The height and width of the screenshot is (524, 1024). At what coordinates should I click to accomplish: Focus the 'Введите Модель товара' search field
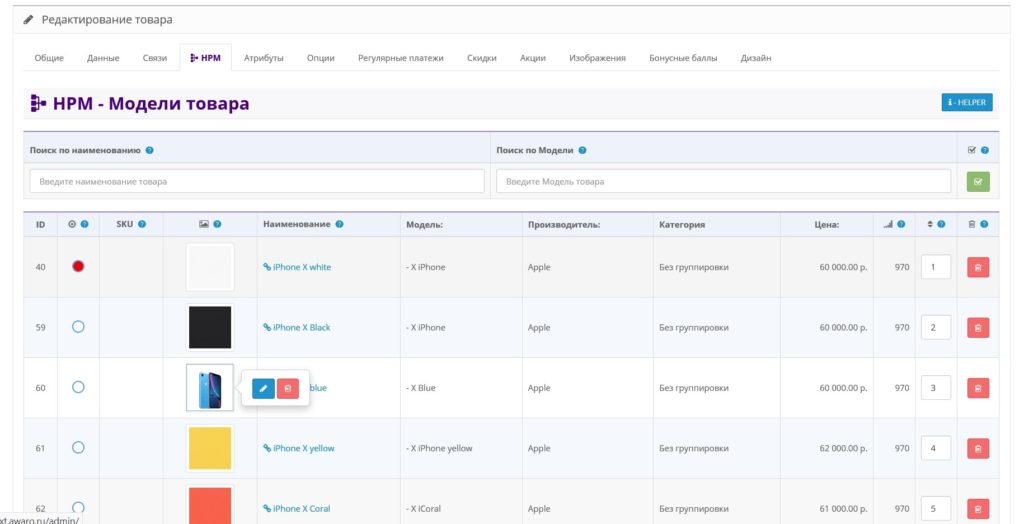coord(724,182)
